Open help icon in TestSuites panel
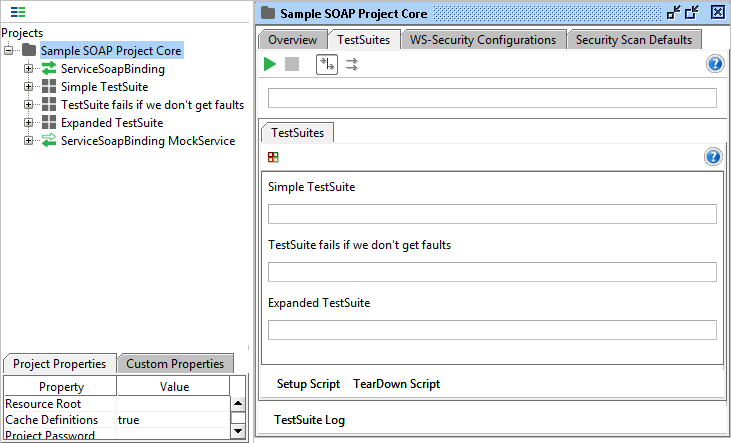731x443 pixels. click(713, 157)
